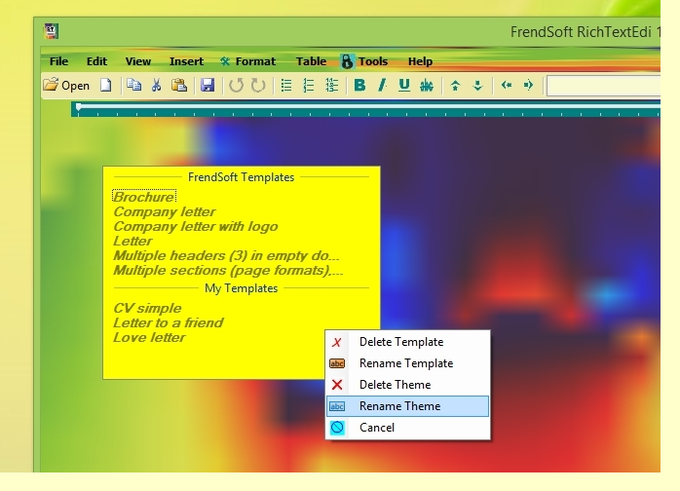The height and width of the screenshot is (491, 680).
Task: Select Multiple sections (page formats) template
Action: point(228,270)
